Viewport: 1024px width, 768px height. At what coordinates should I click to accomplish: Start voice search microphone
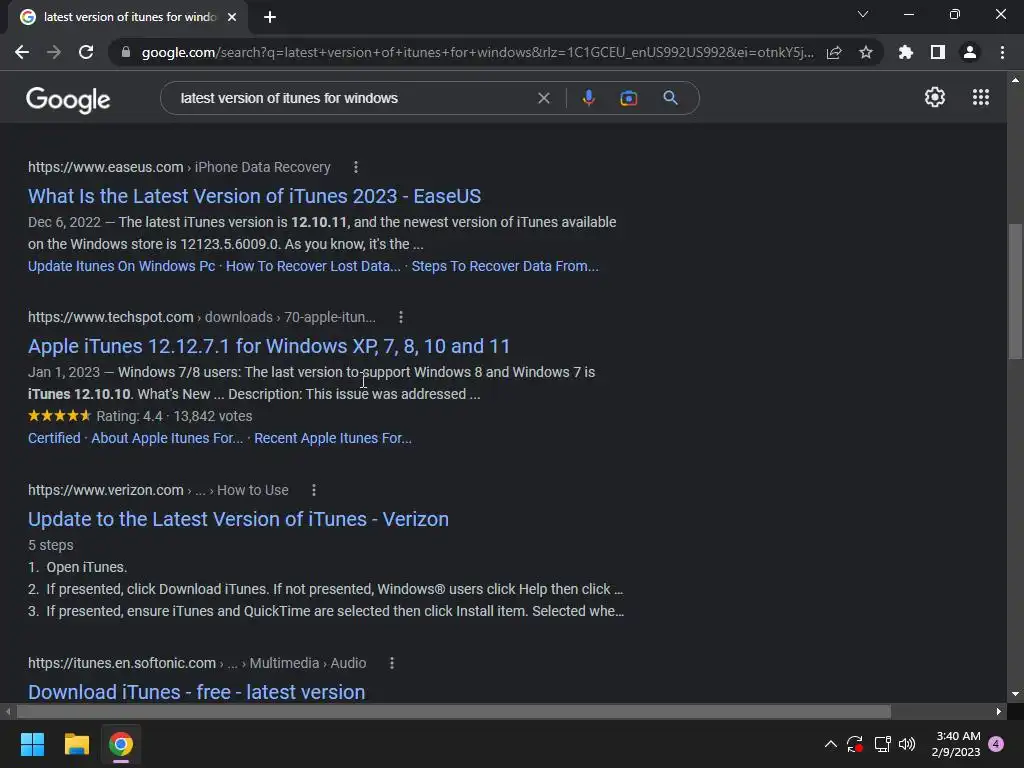tap(588, 98)
